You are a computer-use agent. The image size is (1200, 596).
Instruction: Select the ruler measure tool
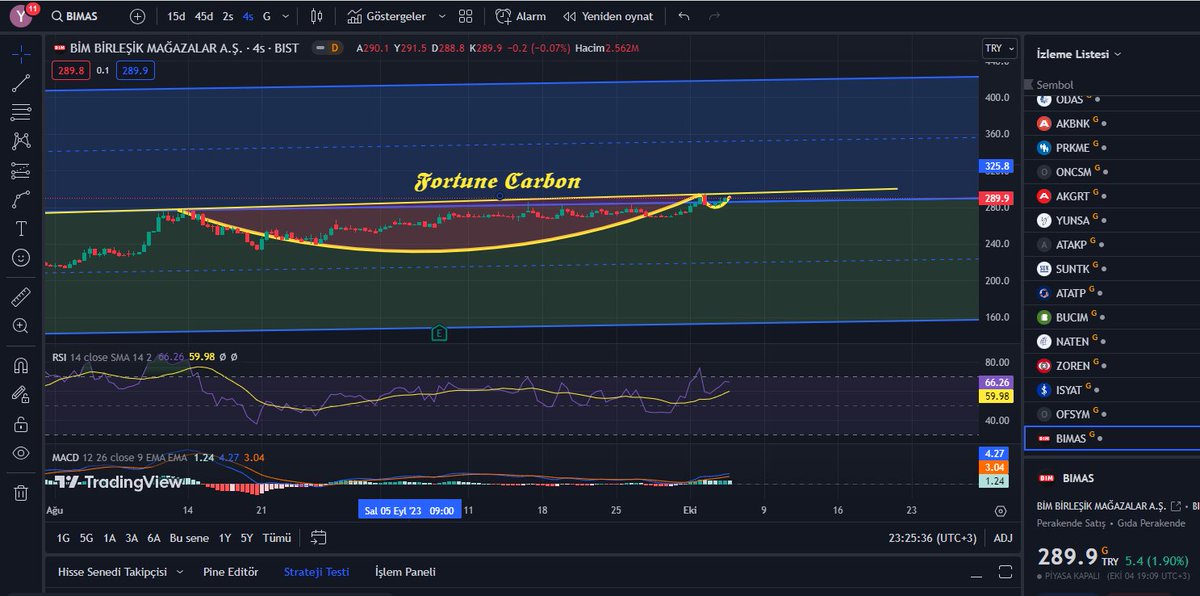[21, 297]
